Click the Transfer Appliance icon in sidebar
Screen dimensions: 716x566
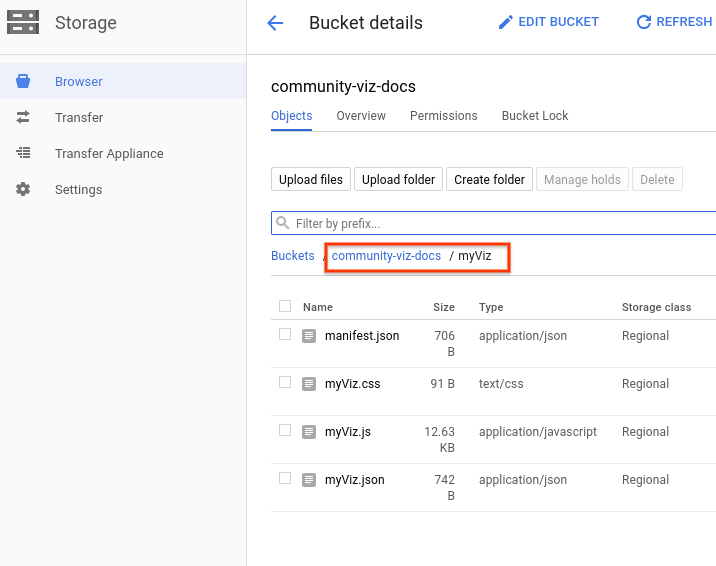(23, 154)
